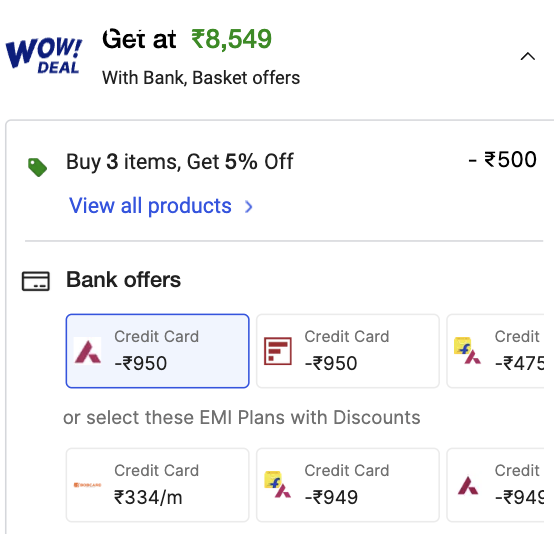Choose the ₹334/m EMI credit card plan
Image resolution: width=554 pixels, height=534 pixels.
(x=158, y=485)
